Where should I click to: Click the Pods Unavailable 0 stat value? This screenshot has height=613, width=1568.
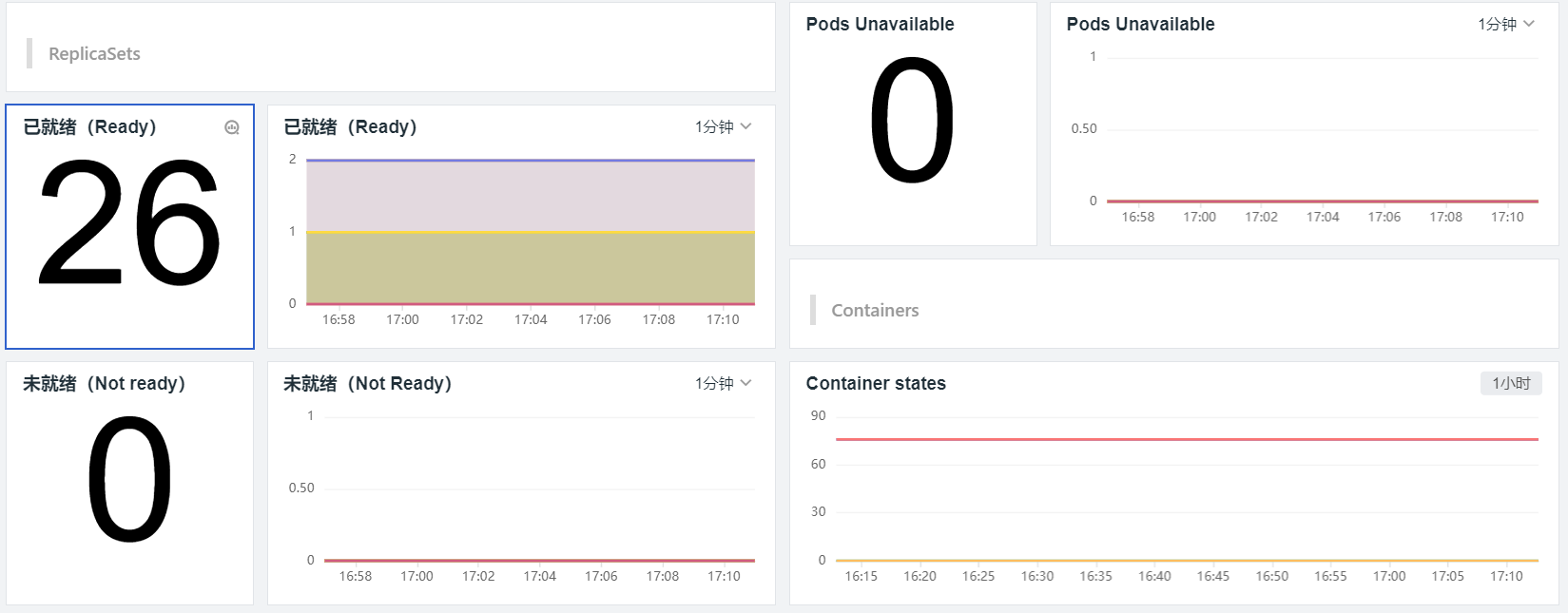pyautogui.click(x=912, y=121)
